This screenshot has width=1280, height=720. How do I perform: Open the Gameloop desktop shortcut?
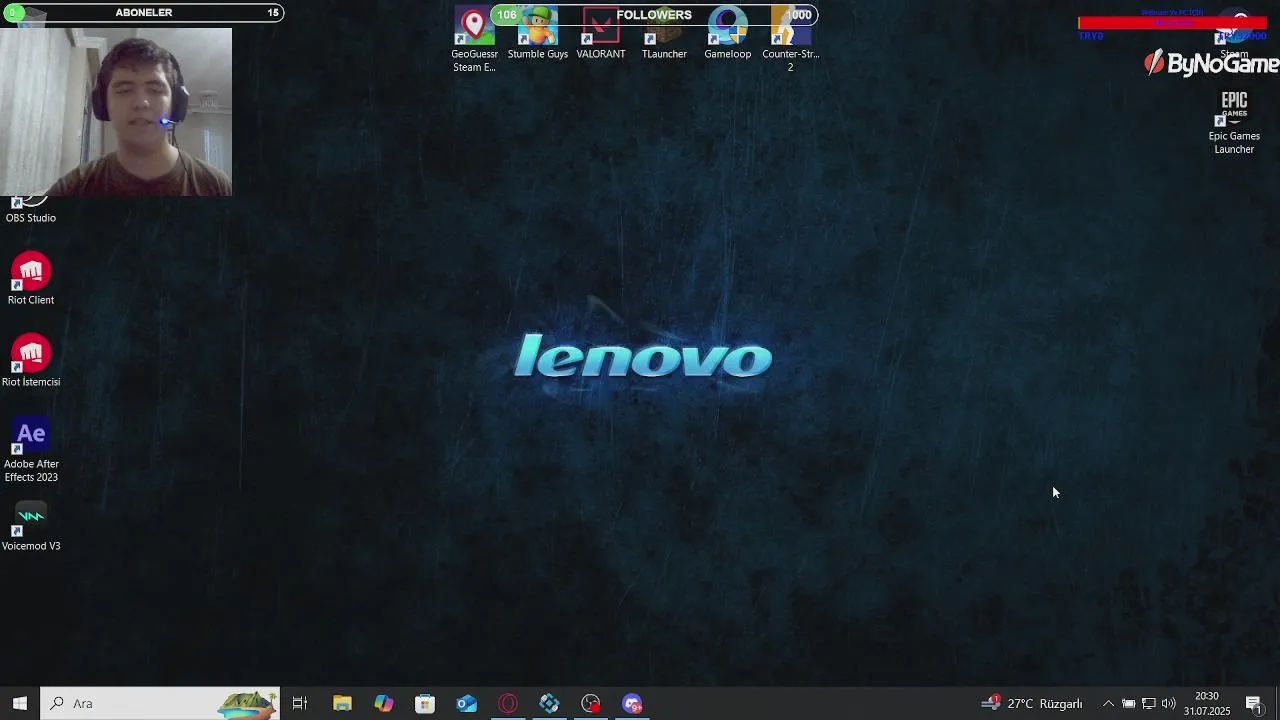727,34
